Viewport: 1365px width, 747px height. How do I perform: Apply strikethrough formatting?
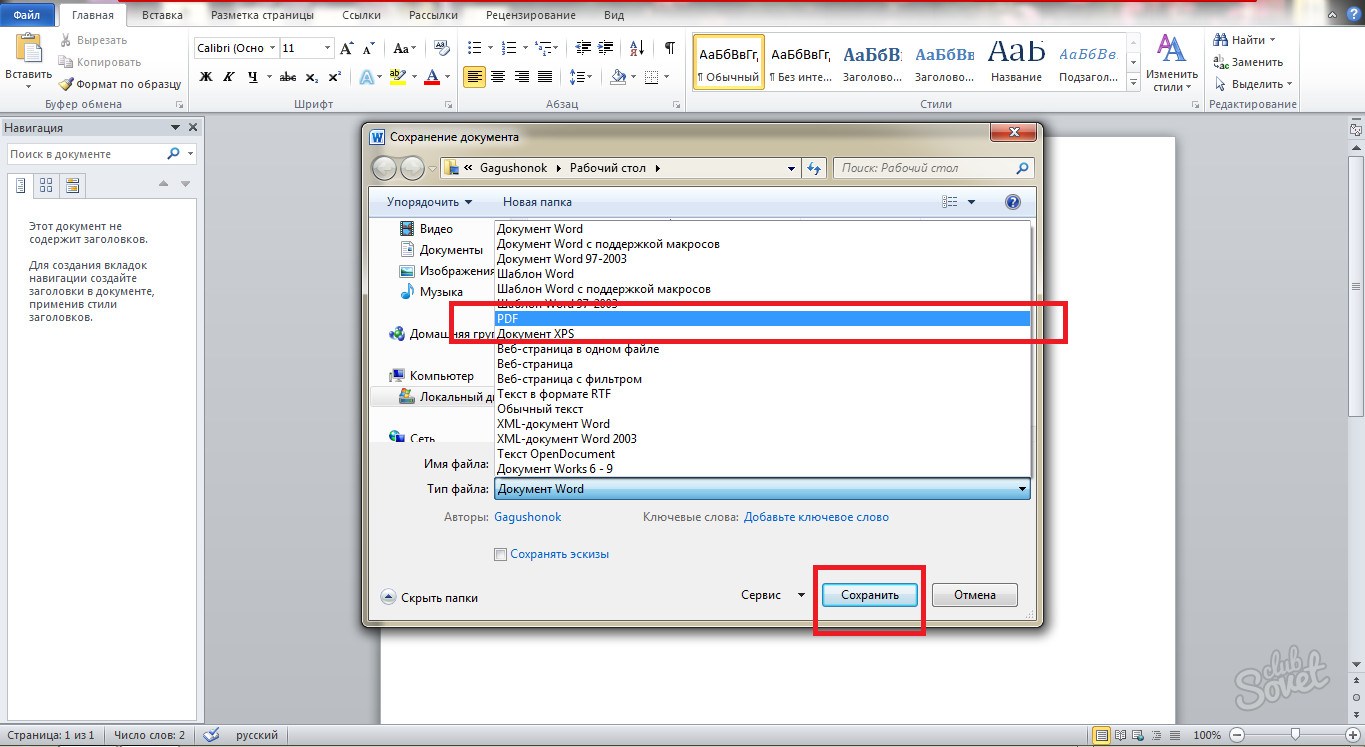click(x=288, y=77)
